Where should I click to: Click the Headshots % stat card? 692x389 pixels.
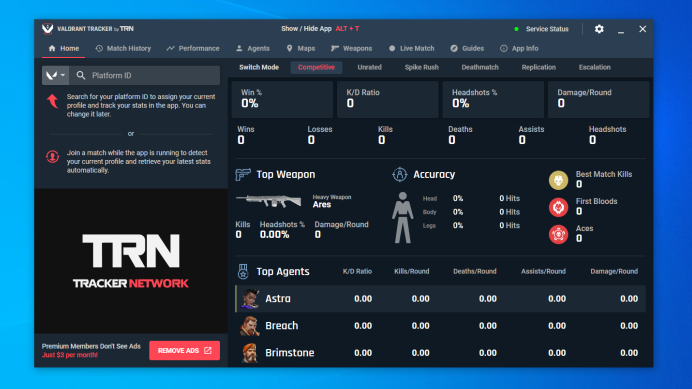click(493, 99)
